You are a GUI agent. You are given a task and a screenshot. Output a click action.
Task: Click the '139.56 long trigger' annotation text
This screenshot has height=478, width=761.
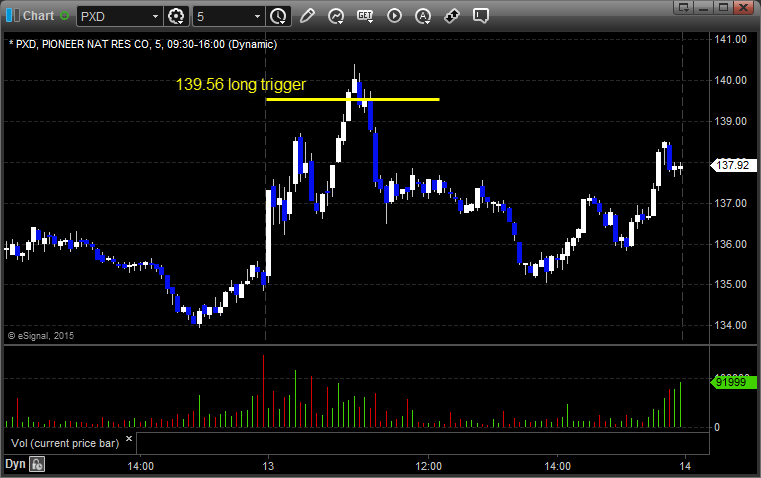click(x=241, y=84)
